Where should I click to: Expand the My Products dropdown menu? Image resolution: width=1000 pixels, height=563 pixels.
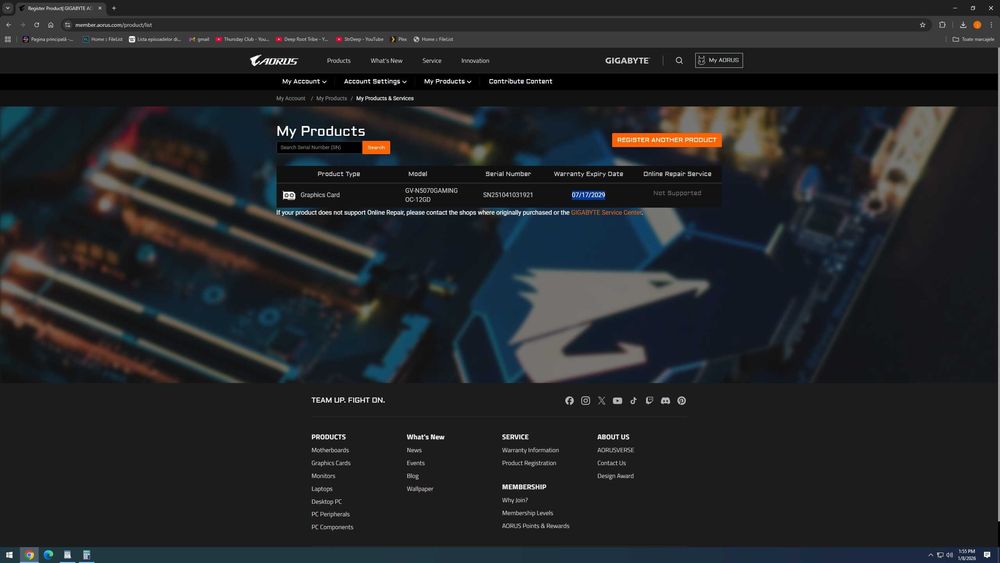tap(448, 82)
